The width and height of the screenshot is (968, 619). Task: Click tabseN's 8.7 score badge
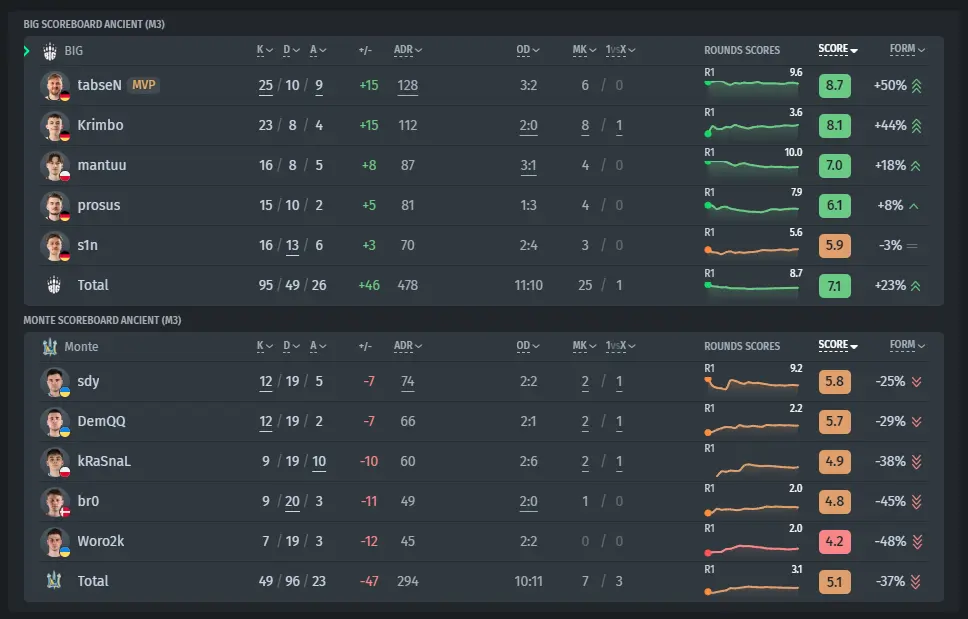(835, 86)
